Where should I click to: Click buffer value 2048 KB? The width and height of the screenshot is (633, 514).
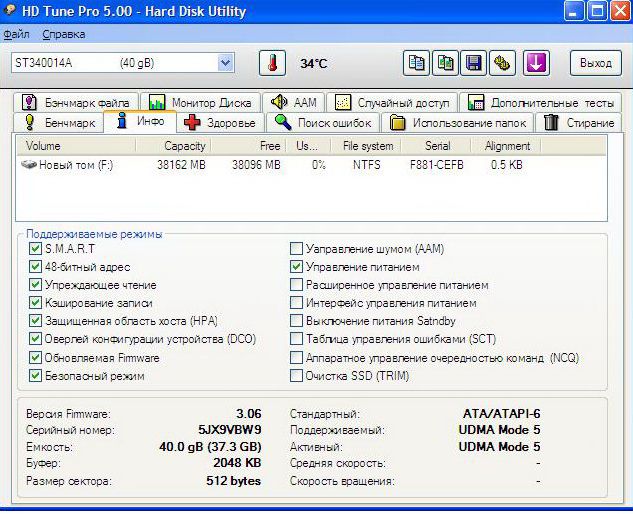coord(237,463)
